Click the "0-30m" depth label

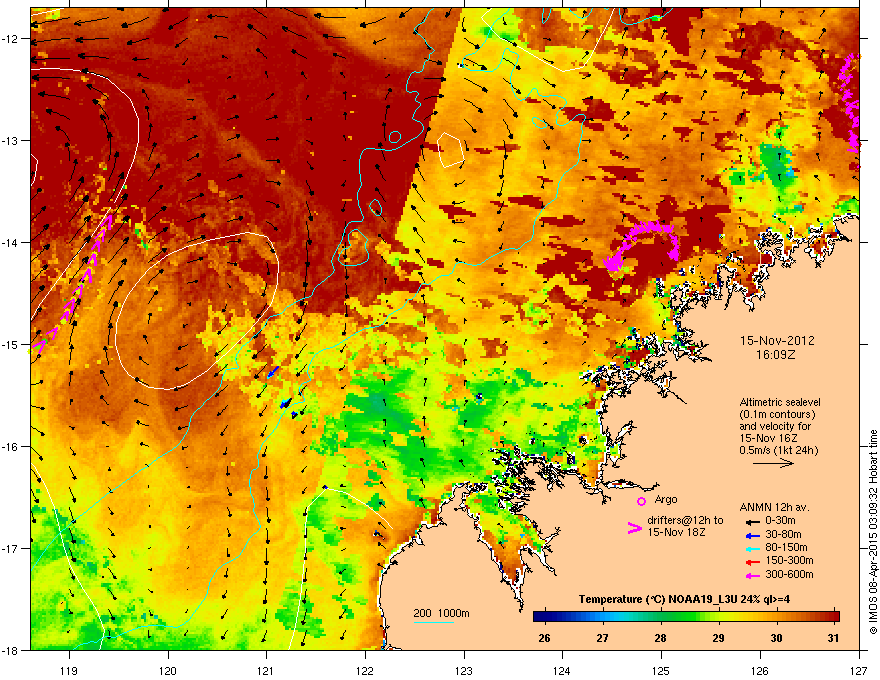click(780, 521)
